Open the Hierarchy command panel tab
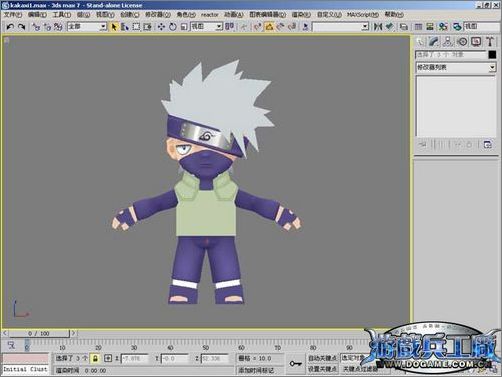Screen dimensions: 502x377 (x=448, y=42)
